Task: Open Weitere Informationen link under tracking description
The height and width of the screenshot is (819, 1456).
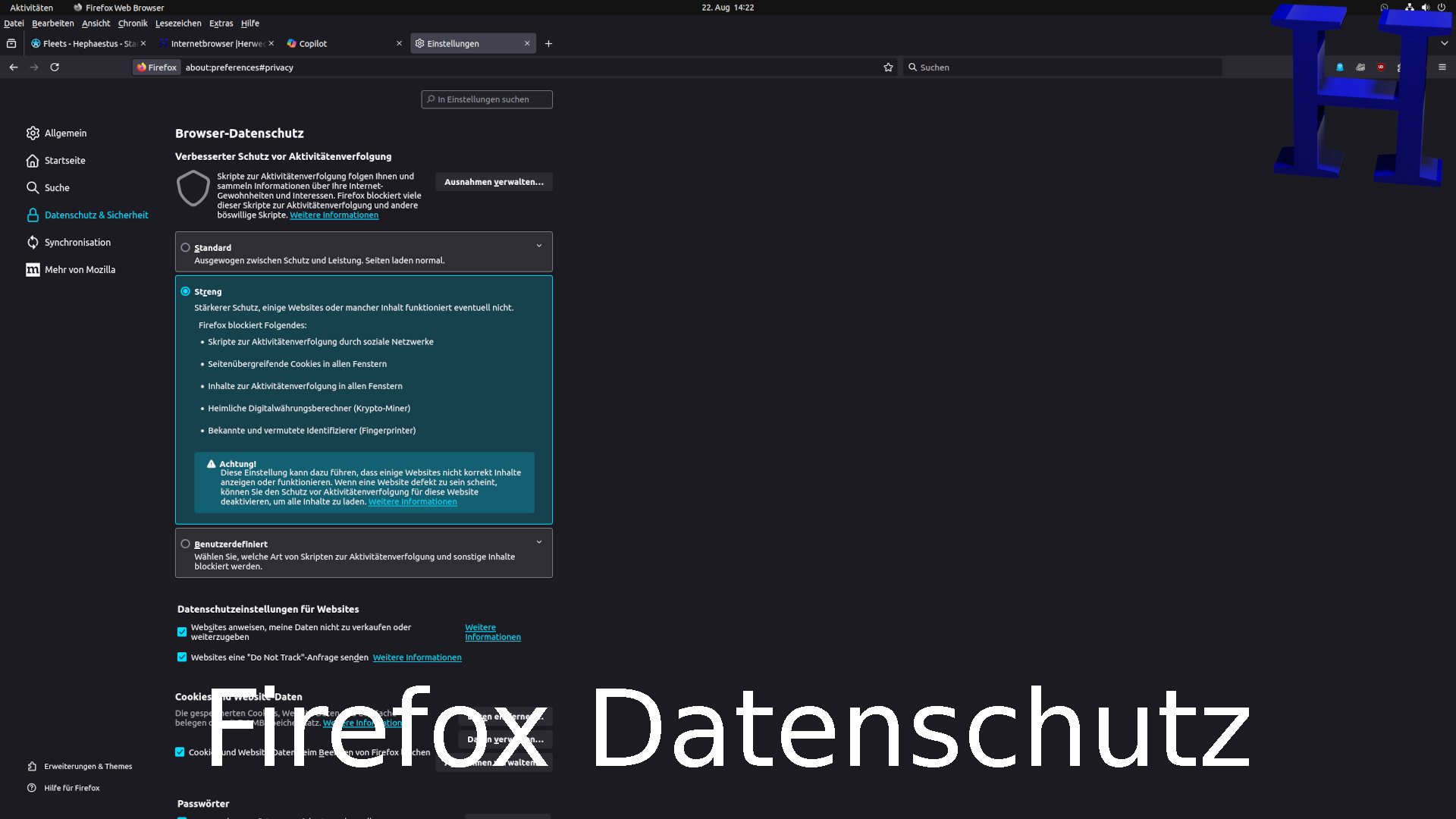Action: pyautogui.click(x=334, y=215)
